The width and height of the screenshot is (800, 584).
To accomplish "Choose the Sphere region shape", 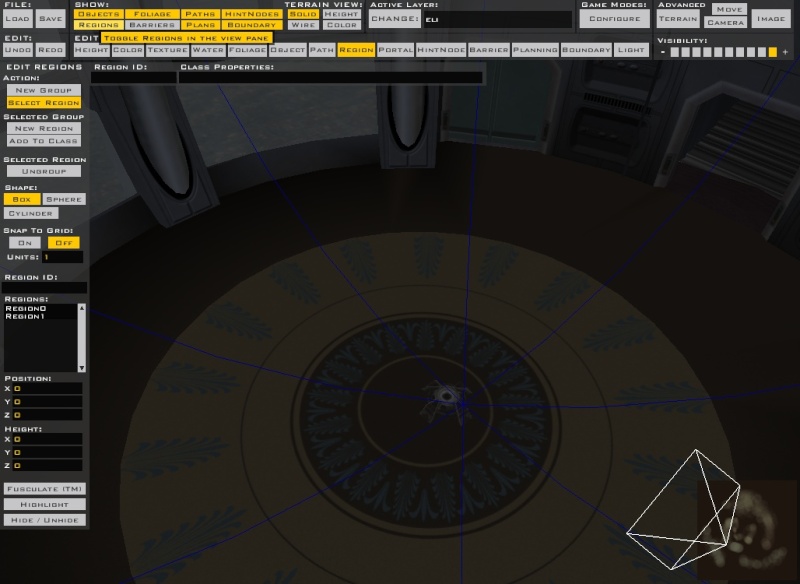I will 64,199.
